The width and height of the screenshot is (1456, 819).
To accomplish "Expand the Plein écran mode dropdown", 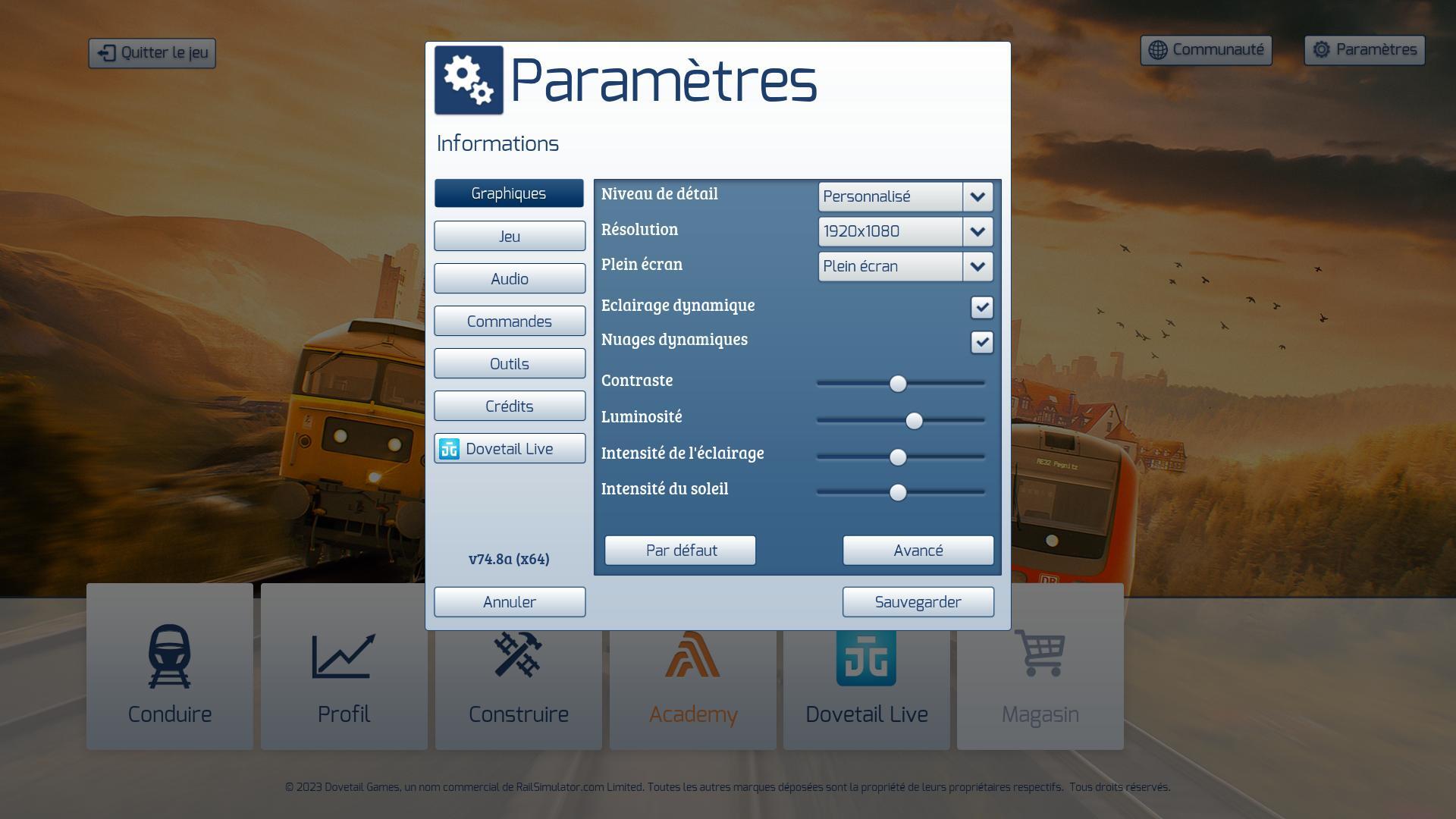I will tap(977, 266).
